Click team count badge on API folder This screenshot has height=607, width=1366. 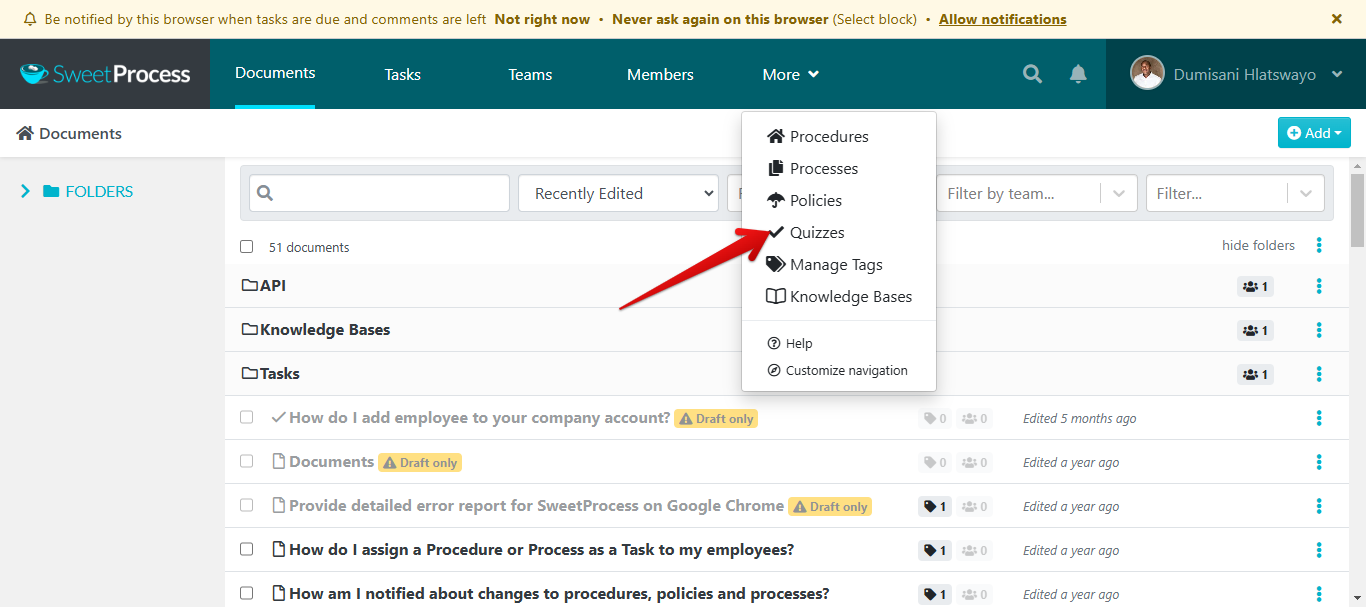(x=1255, y=287)
